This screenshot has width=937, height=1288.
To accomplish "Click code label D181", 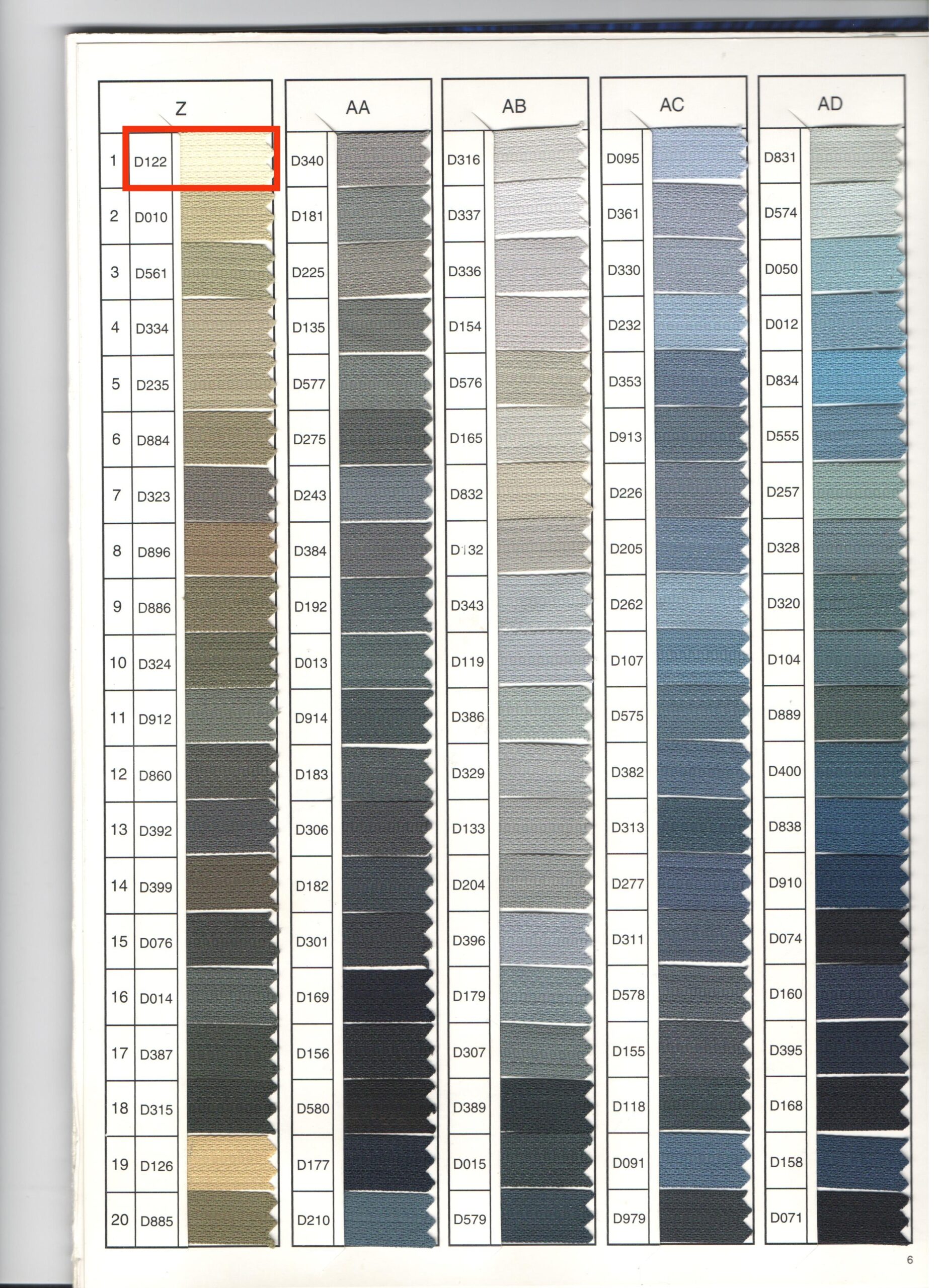I will 307,216.
